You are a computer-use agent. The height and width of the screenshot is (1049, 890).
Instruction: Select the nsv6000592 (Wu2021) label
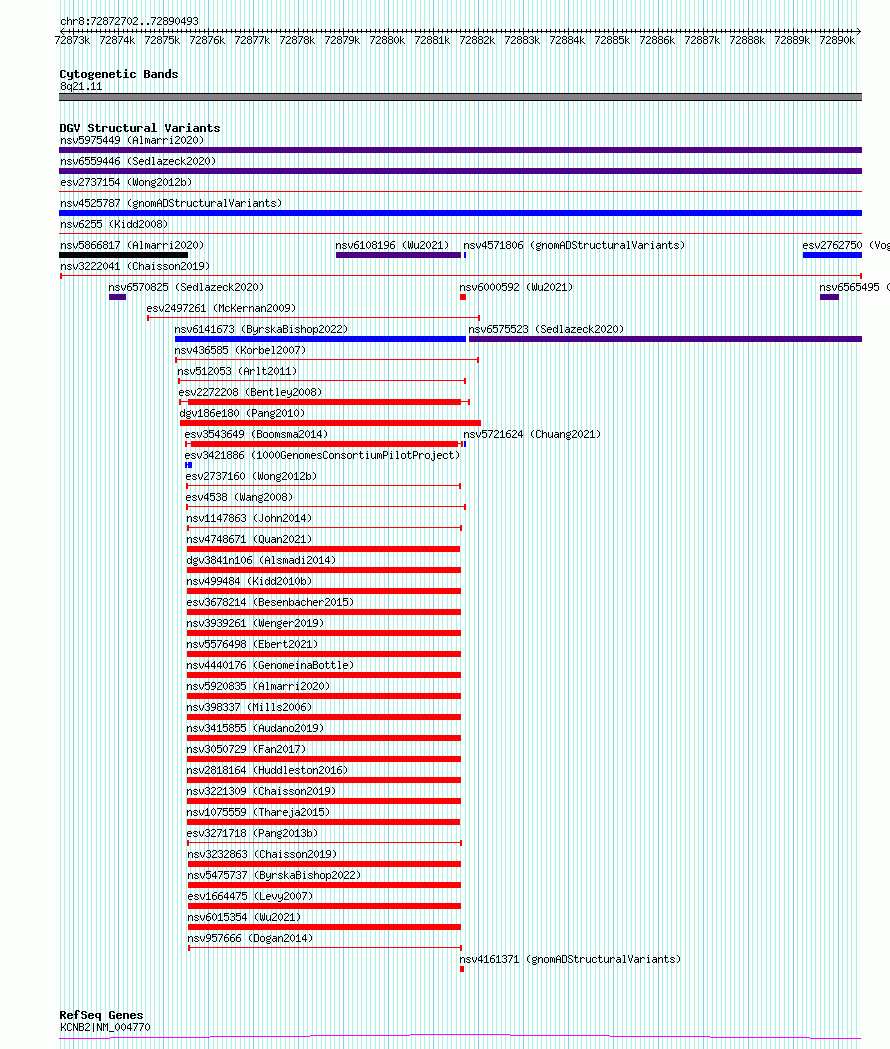pos(516,287)
